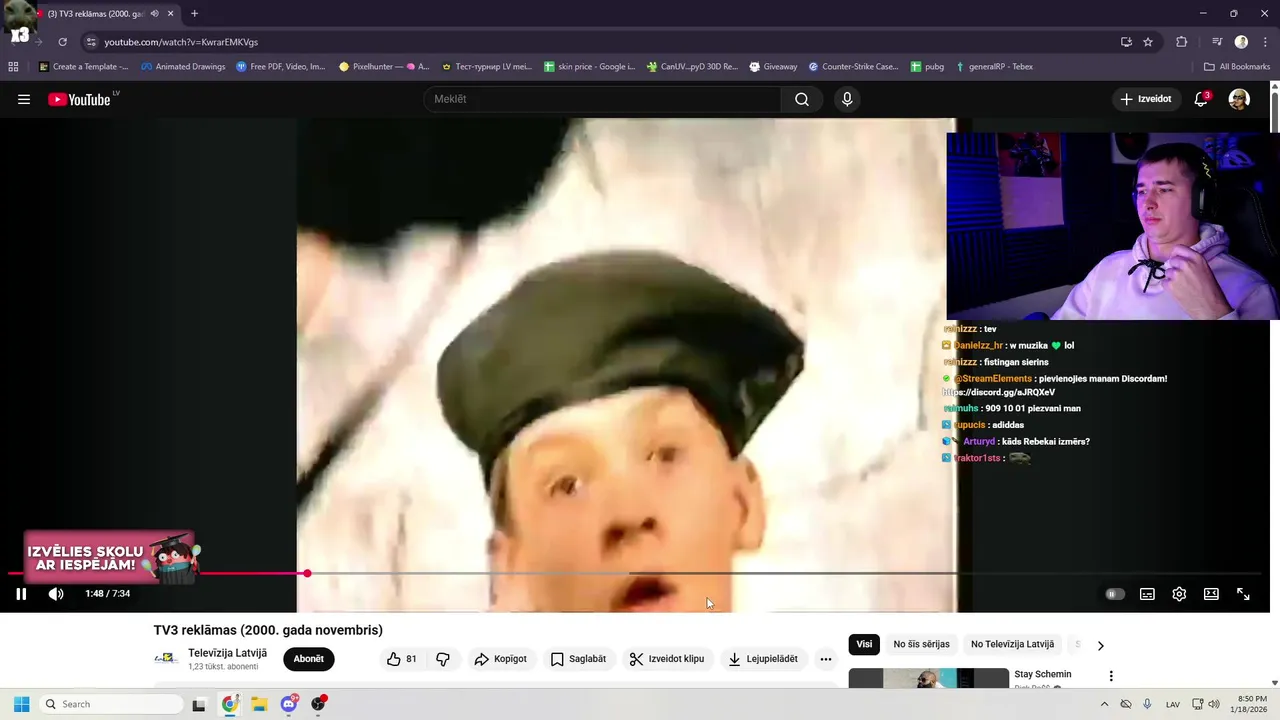Viewport: 1280px width, 720px height.
Task: Dislike the video with thumbs down
Action: tap(443, 659)
